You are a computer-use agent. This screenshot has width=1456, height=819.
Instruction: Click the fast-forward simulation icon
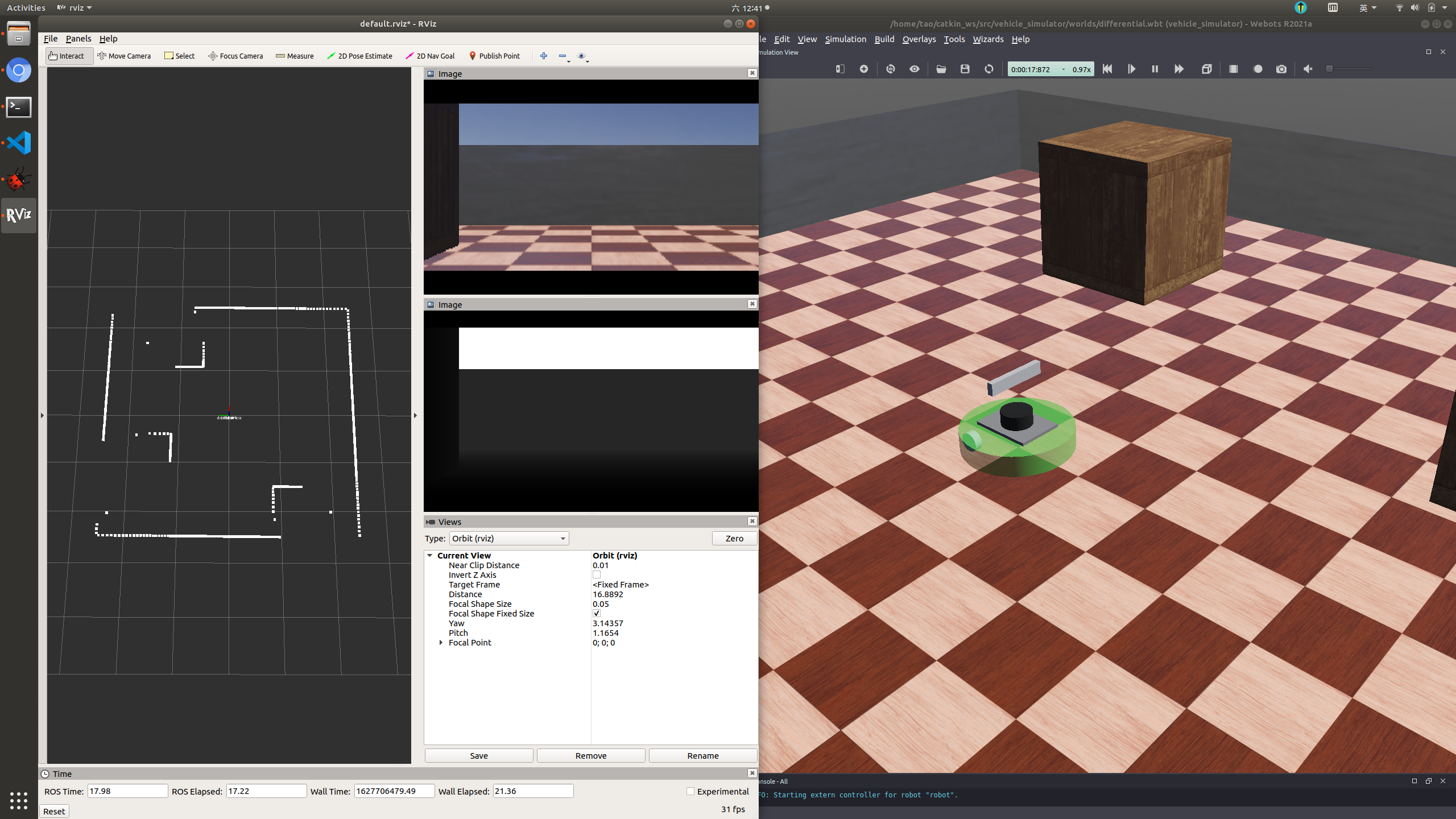point(1179,69)
